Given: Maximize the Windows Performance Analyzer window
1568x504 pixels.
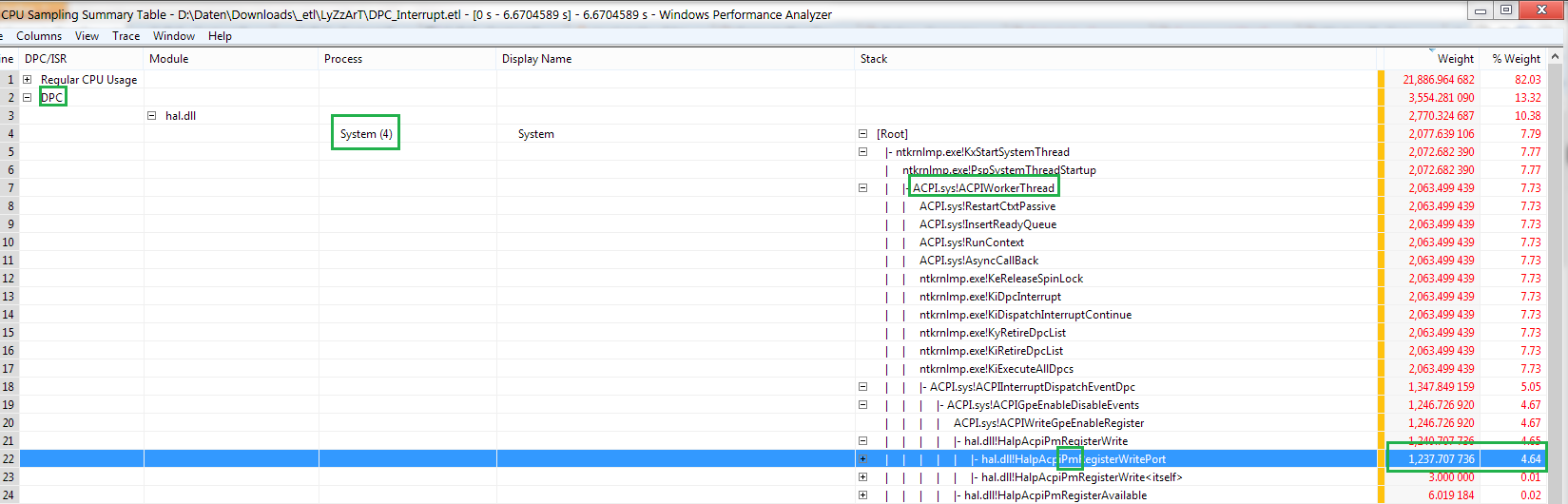Looking at the screenshot, I should click(1505, 10).
